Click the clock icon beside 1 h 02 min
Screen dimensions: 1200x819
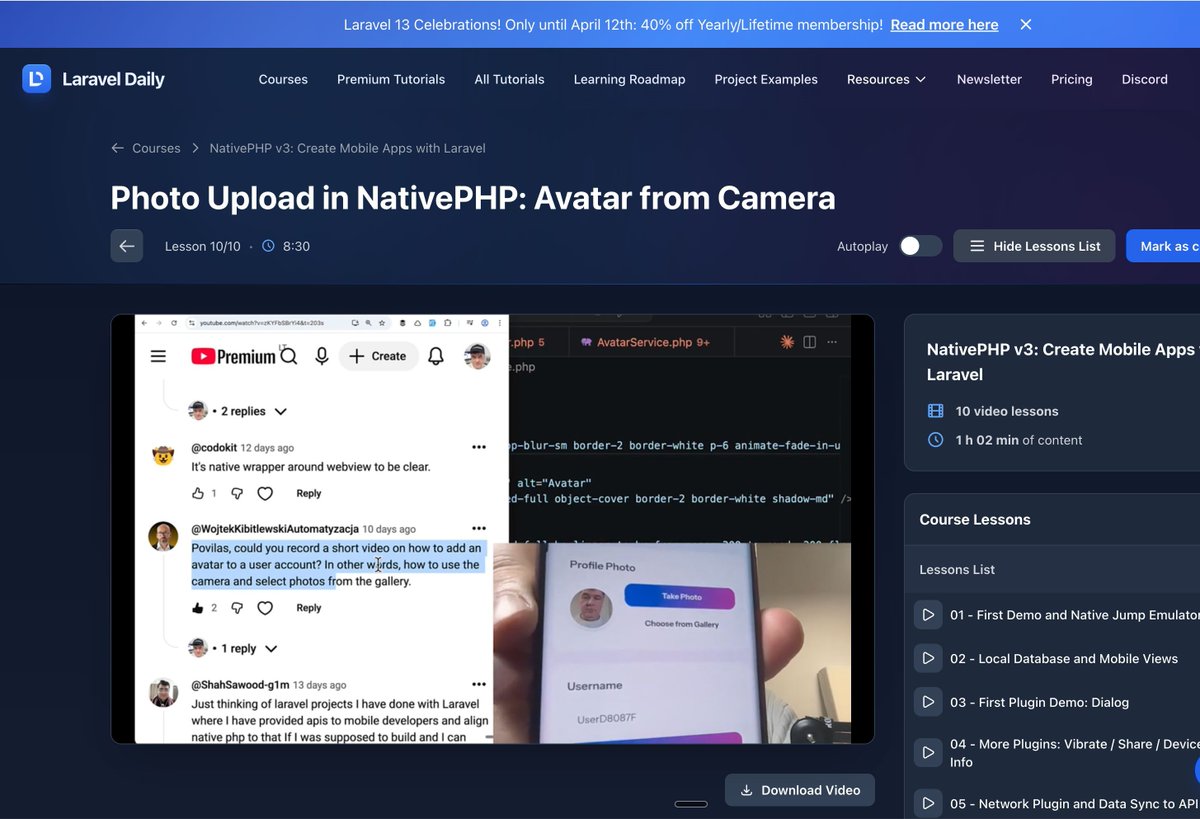pyautogui.click(x=935, y=440)
